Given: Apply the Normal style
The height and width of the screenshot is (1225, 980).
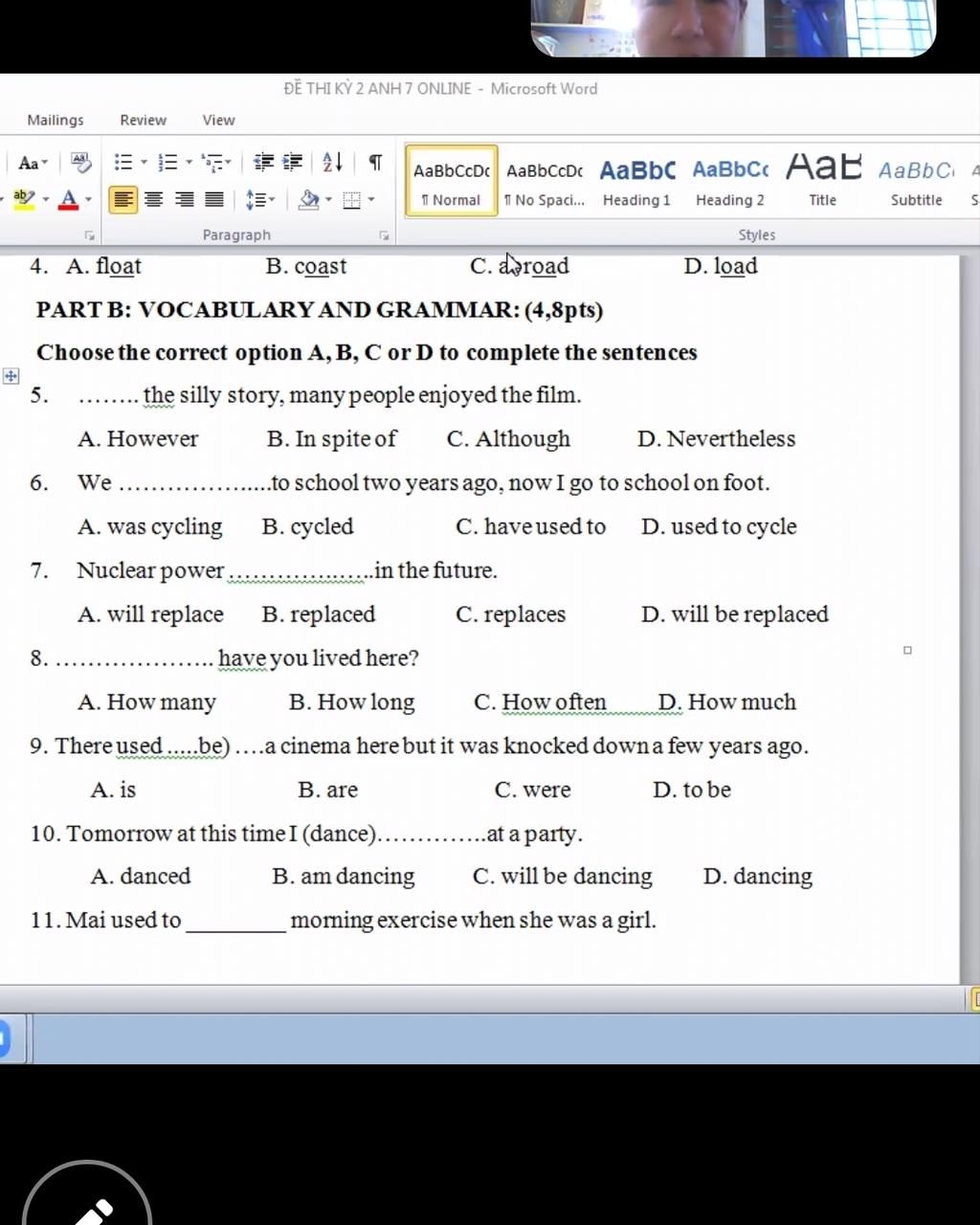Looking at the screenshot, I should coord(452,182).
